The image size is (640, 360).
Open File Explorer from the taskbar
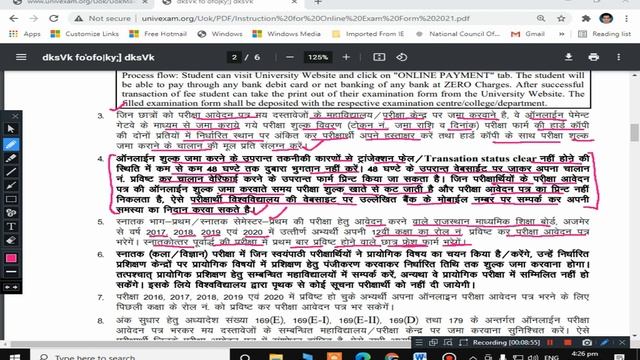(276, 356)
